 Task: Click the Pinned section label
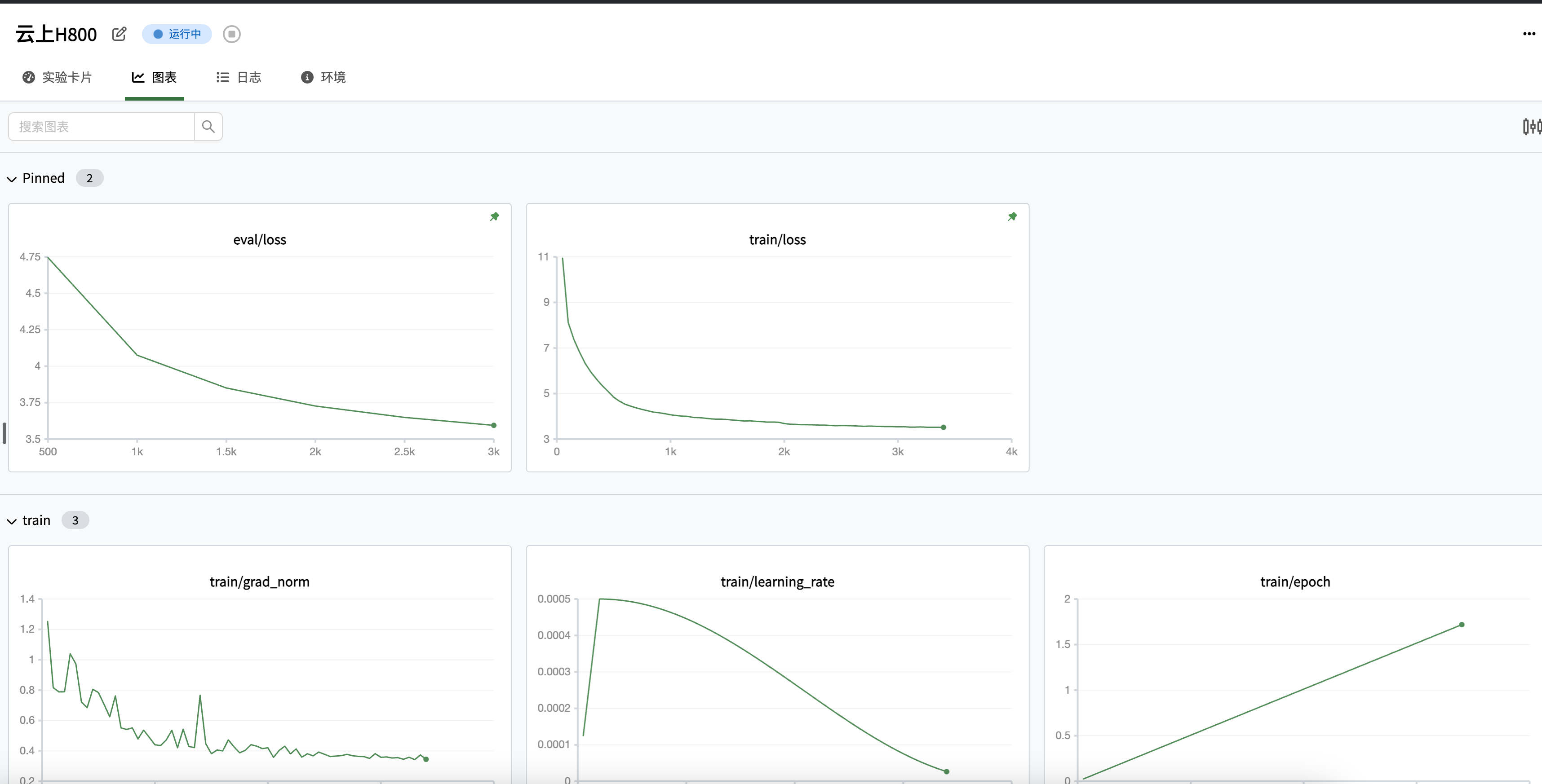44,178
